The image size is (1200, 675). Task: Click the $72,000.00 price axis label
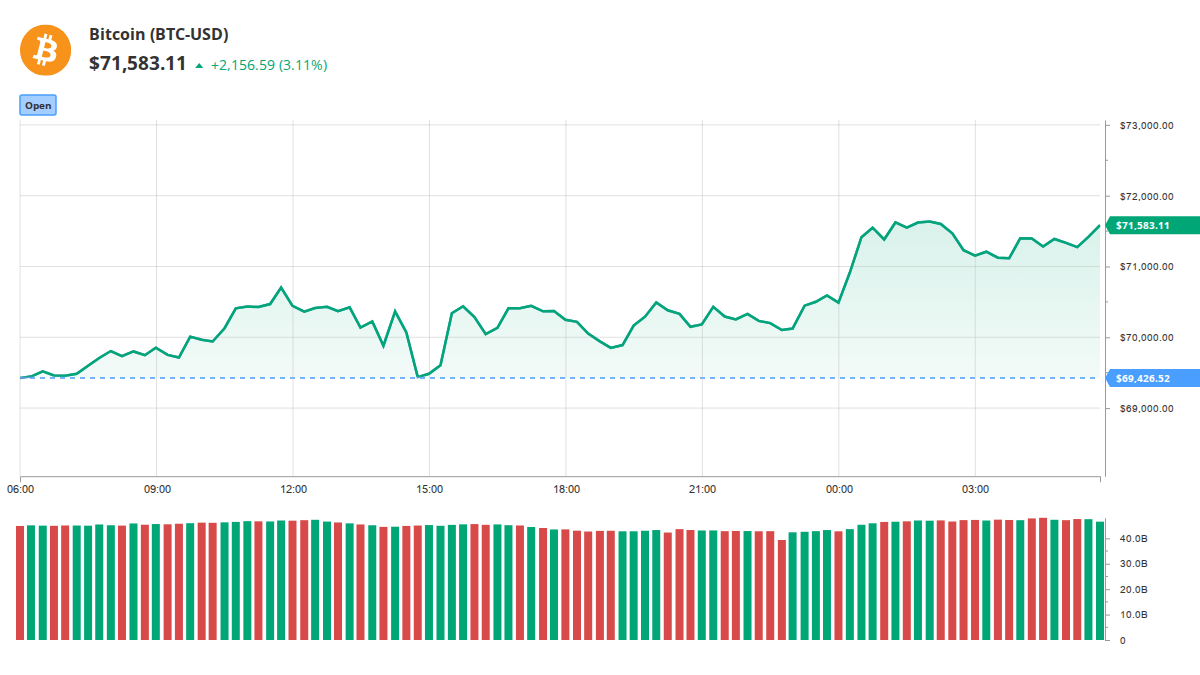(1145, 196)
